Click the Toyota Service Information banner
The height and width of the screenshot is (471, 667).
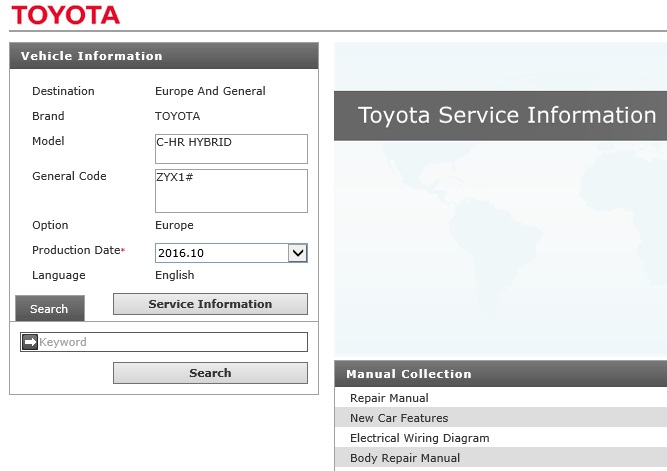501,115
